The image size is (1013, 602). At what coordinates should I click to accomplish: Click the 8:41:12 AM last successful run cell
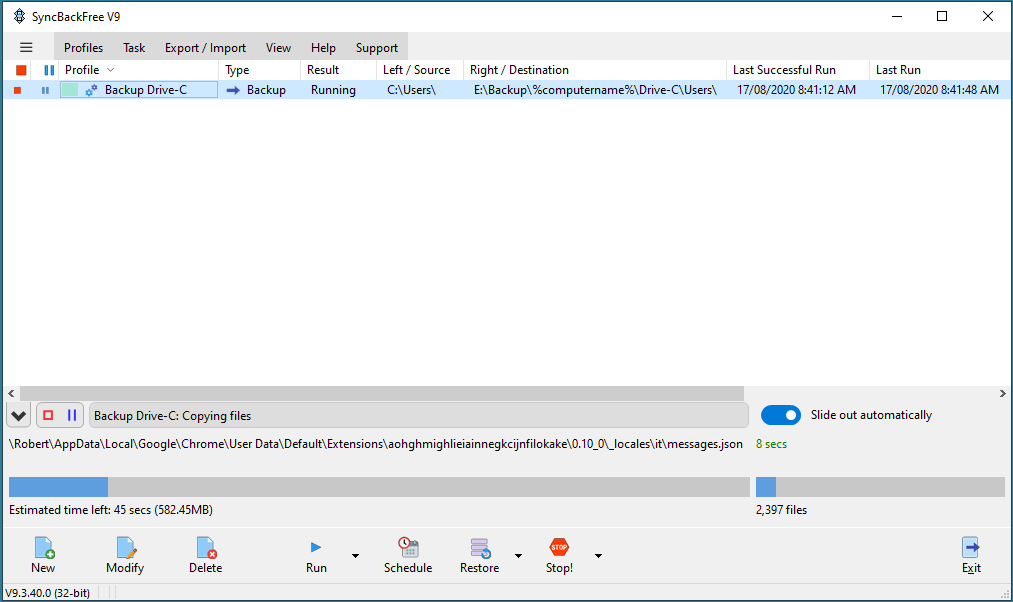coord(797,90)
